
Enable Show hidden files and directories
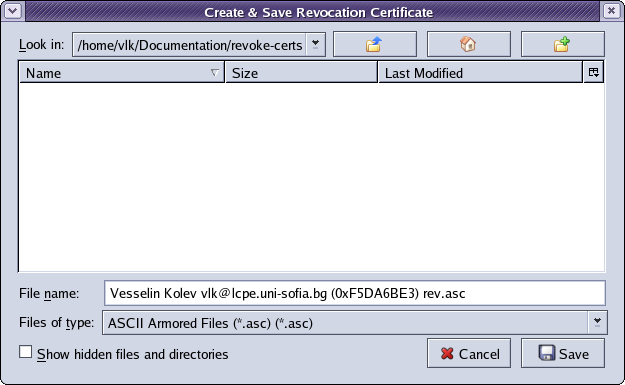pos(26,352)
